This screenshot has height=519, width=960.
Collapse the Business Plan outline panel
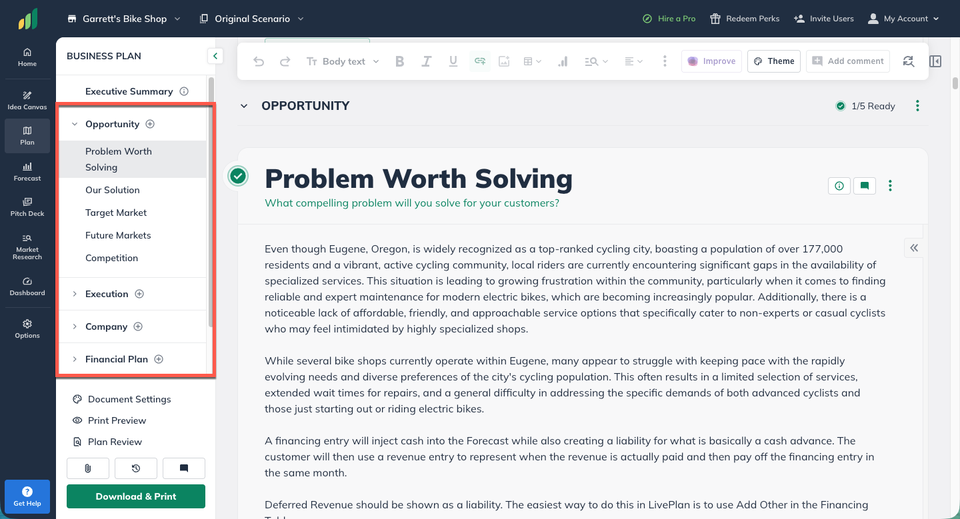[215, 56]
